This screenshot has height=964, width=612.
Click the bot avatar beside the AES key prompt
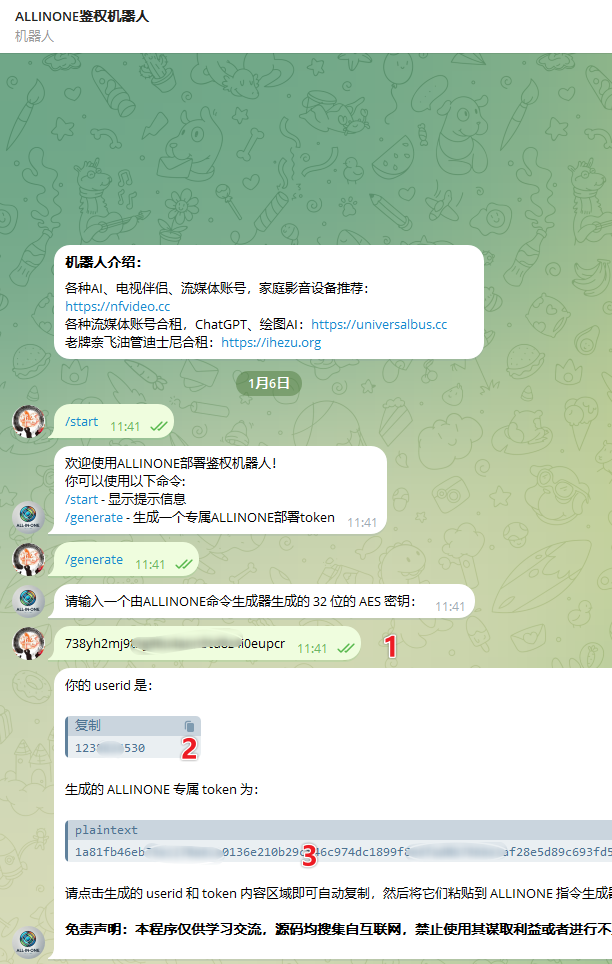pos(28,601)
